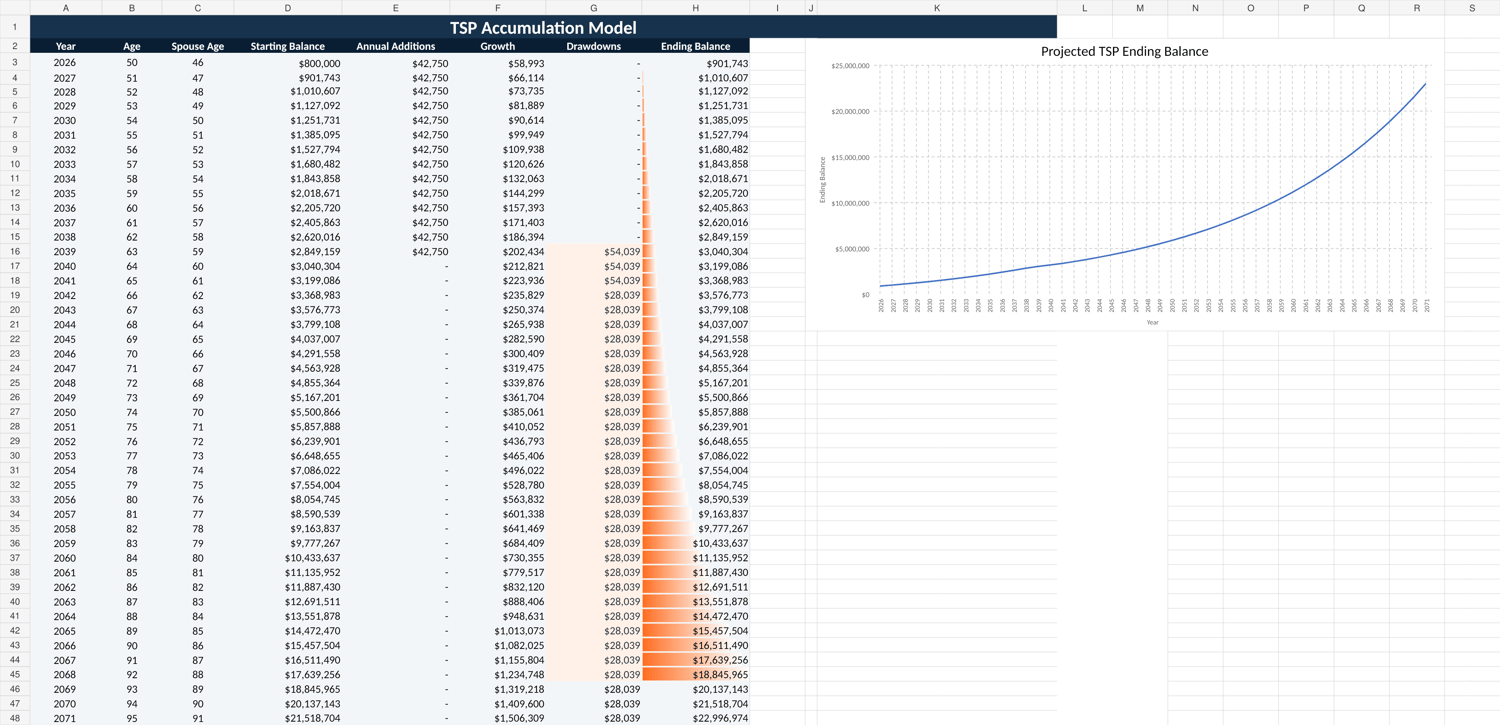The height and width of the screenshot is (725, 1500).
Task: Select growth value $90,614
Action: [x=498, y=121]
